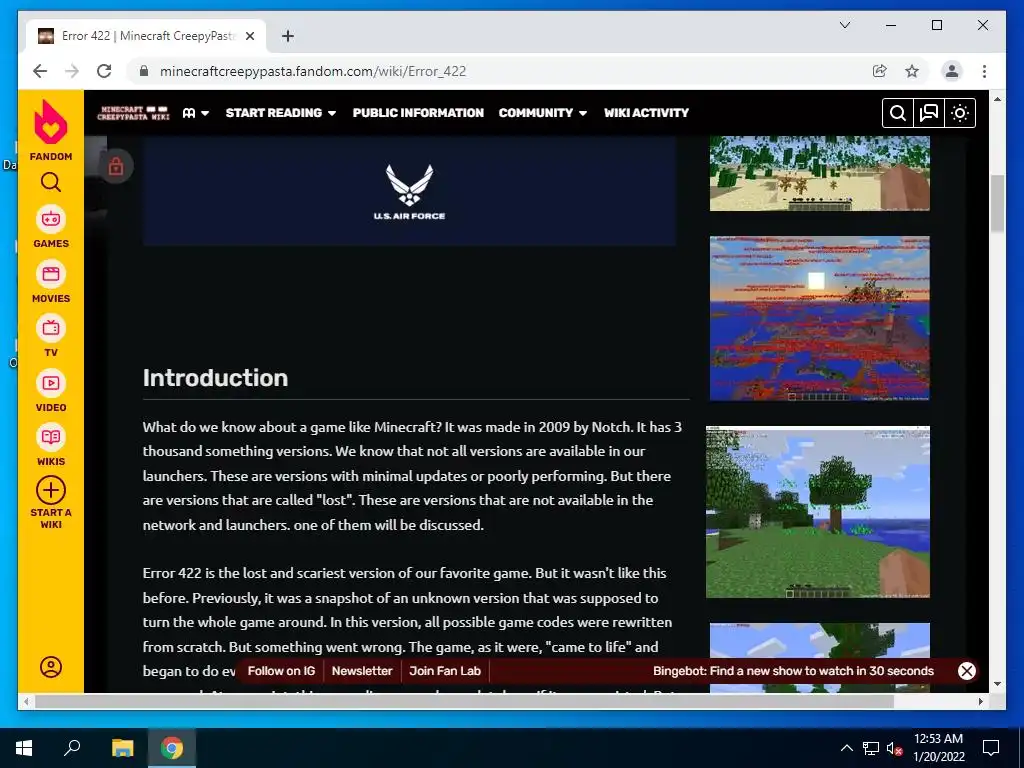Click the Follow on IG link

[x=281, y=671]
